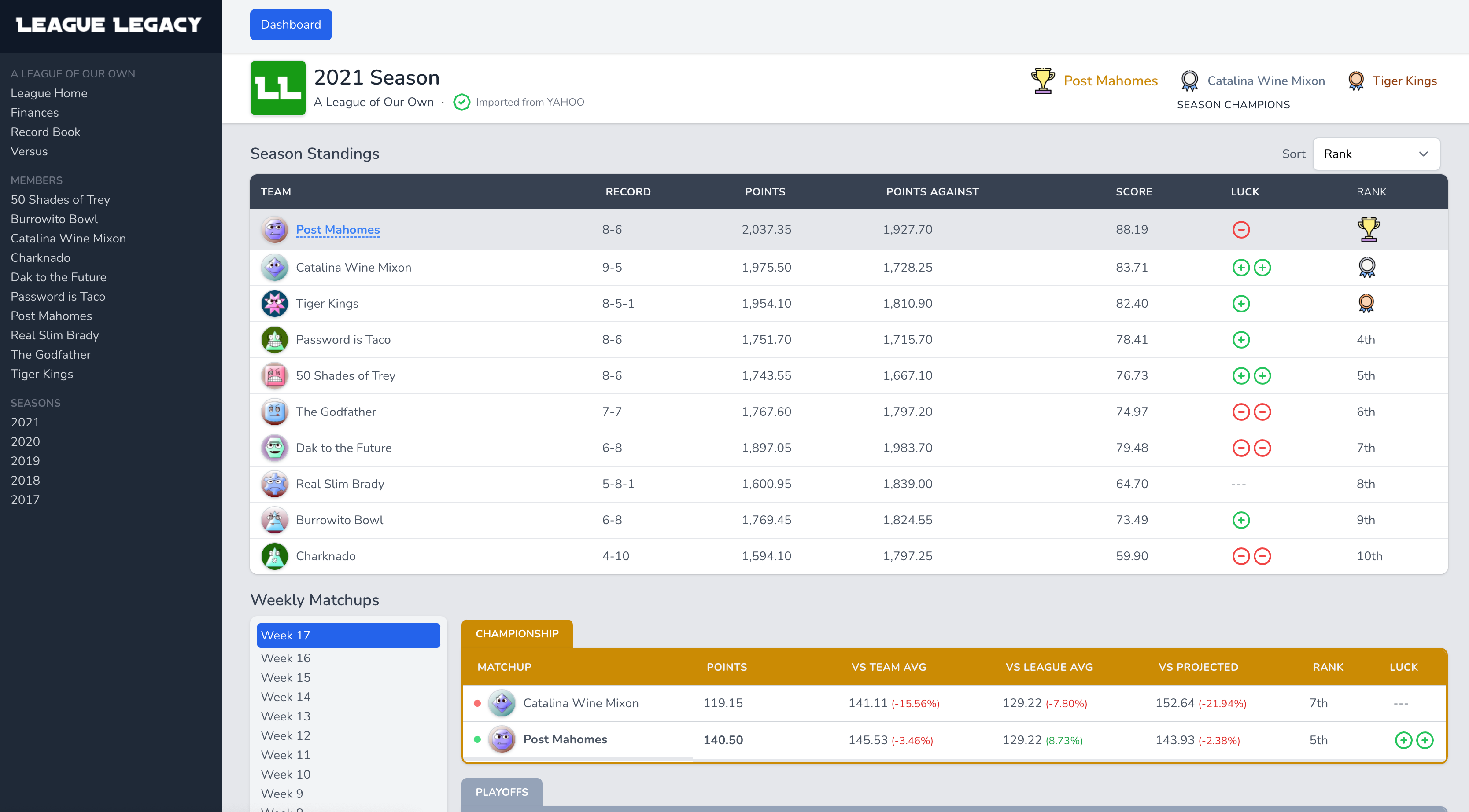
Task: Open Post Mahomes team link in standings
Action: [x=338, y=230]
